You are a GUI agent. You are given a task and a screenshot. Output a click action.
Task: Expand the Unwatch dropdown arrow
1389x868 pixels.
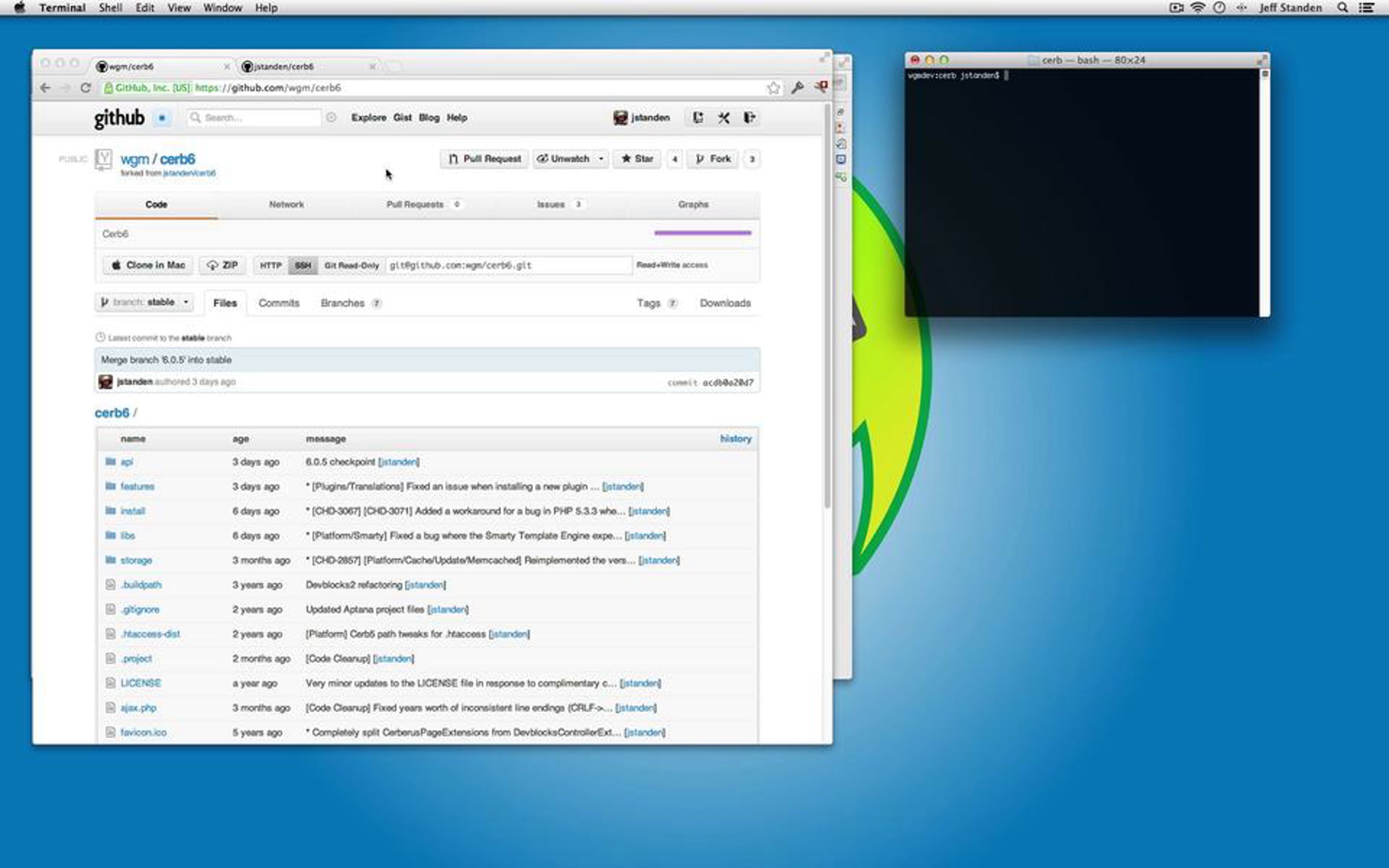(x=601, y=159)
